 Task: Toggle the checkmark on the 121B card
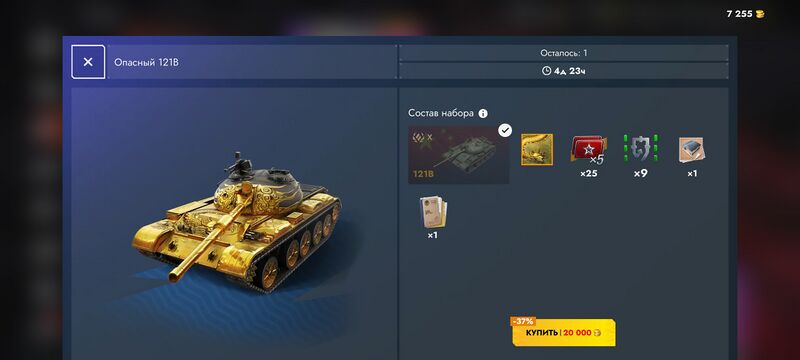pyautogui.click(x=505, y=131)
